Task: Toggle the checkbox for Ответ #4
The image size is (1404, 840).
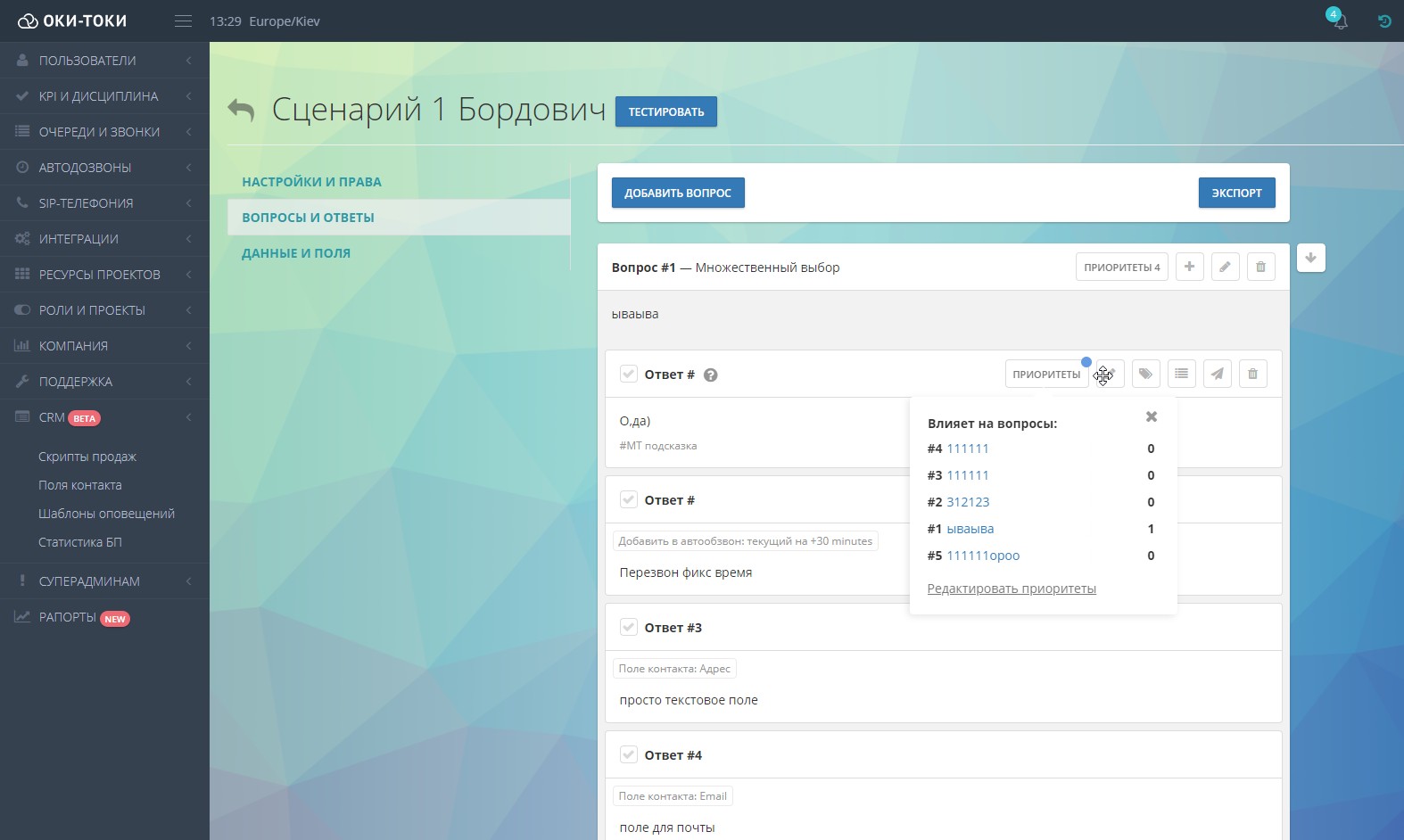Action: [629, 754]
